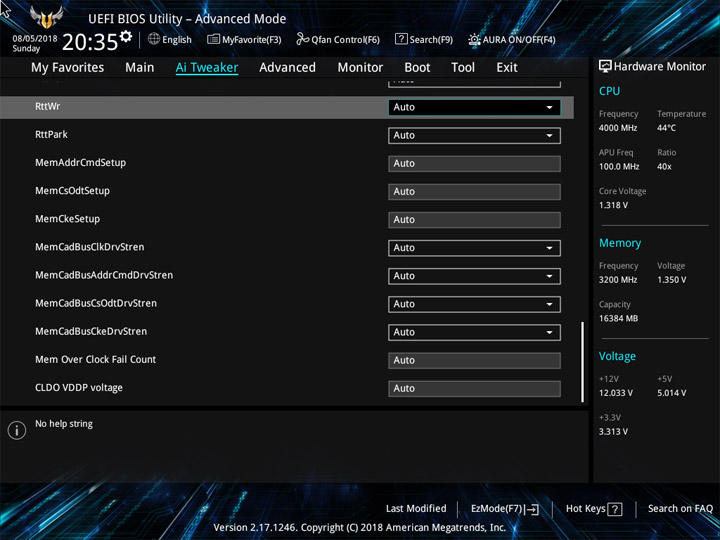Image resolution: width=720 pixels, height=540 pixels.
Task: Click Search on FAQ link
Action: point(680,508)
